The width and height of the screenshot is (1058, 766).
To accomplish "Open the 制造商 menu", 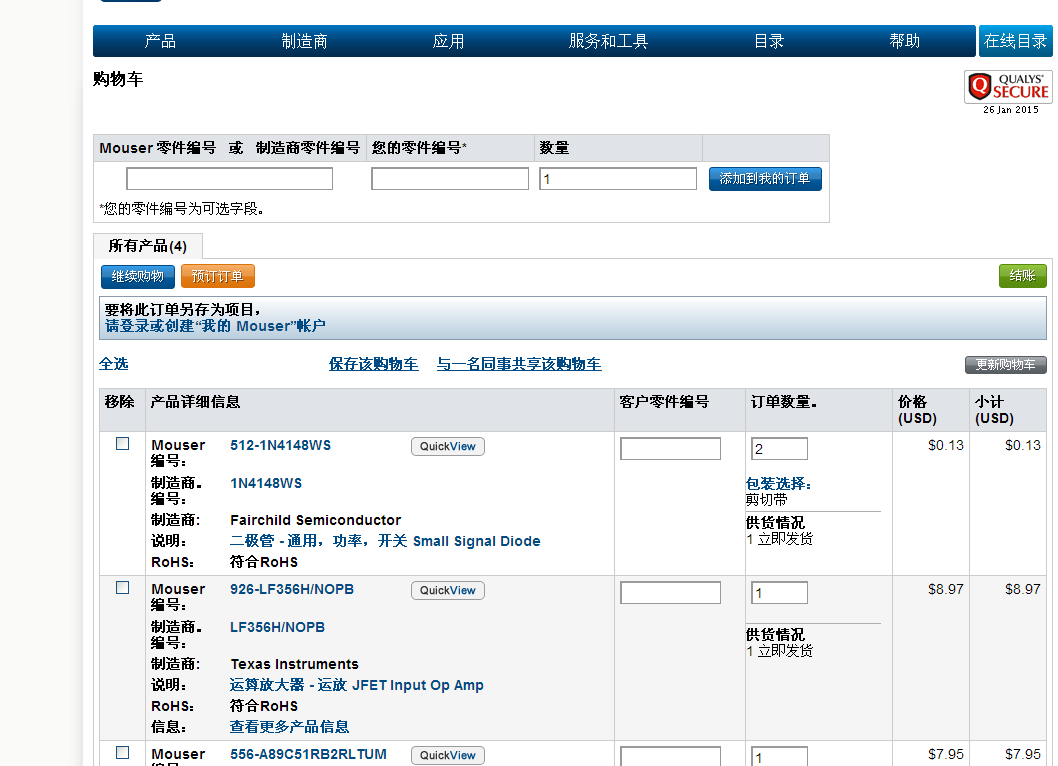I will (x=304, y=41).
